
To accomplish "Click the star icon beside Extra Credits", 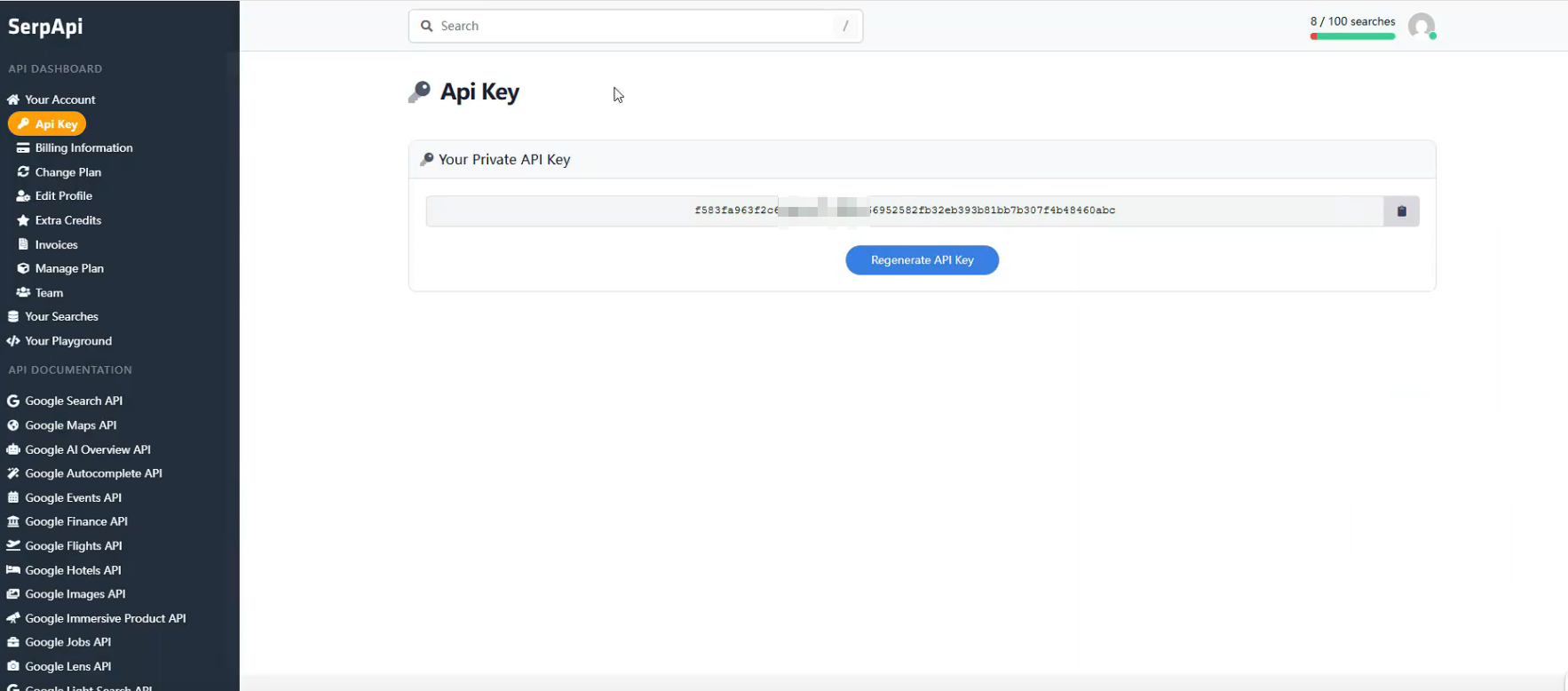I will pos(23,220).
